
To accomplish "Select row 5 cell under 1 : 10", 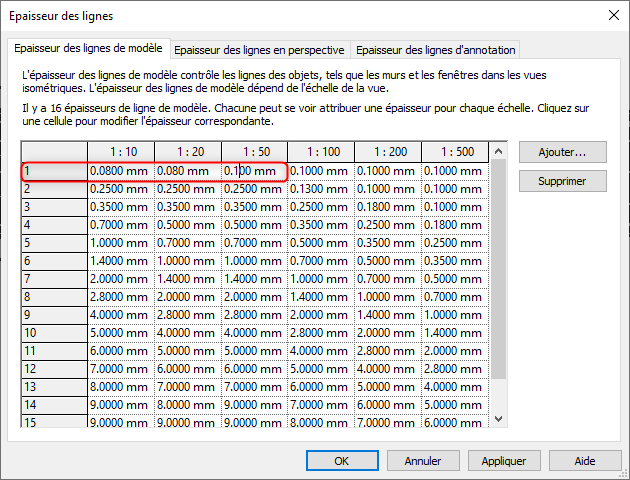I will pos(120,243).
